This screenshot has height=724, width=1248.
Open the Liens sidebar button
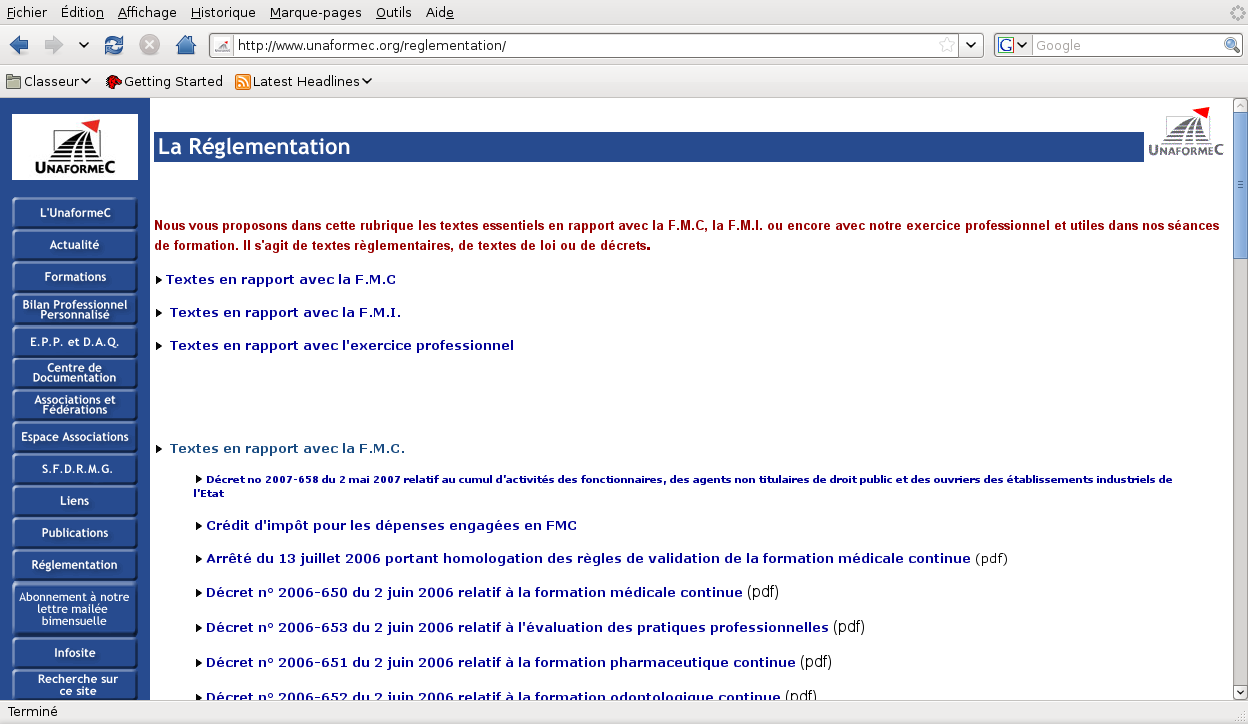click(75, 501)
